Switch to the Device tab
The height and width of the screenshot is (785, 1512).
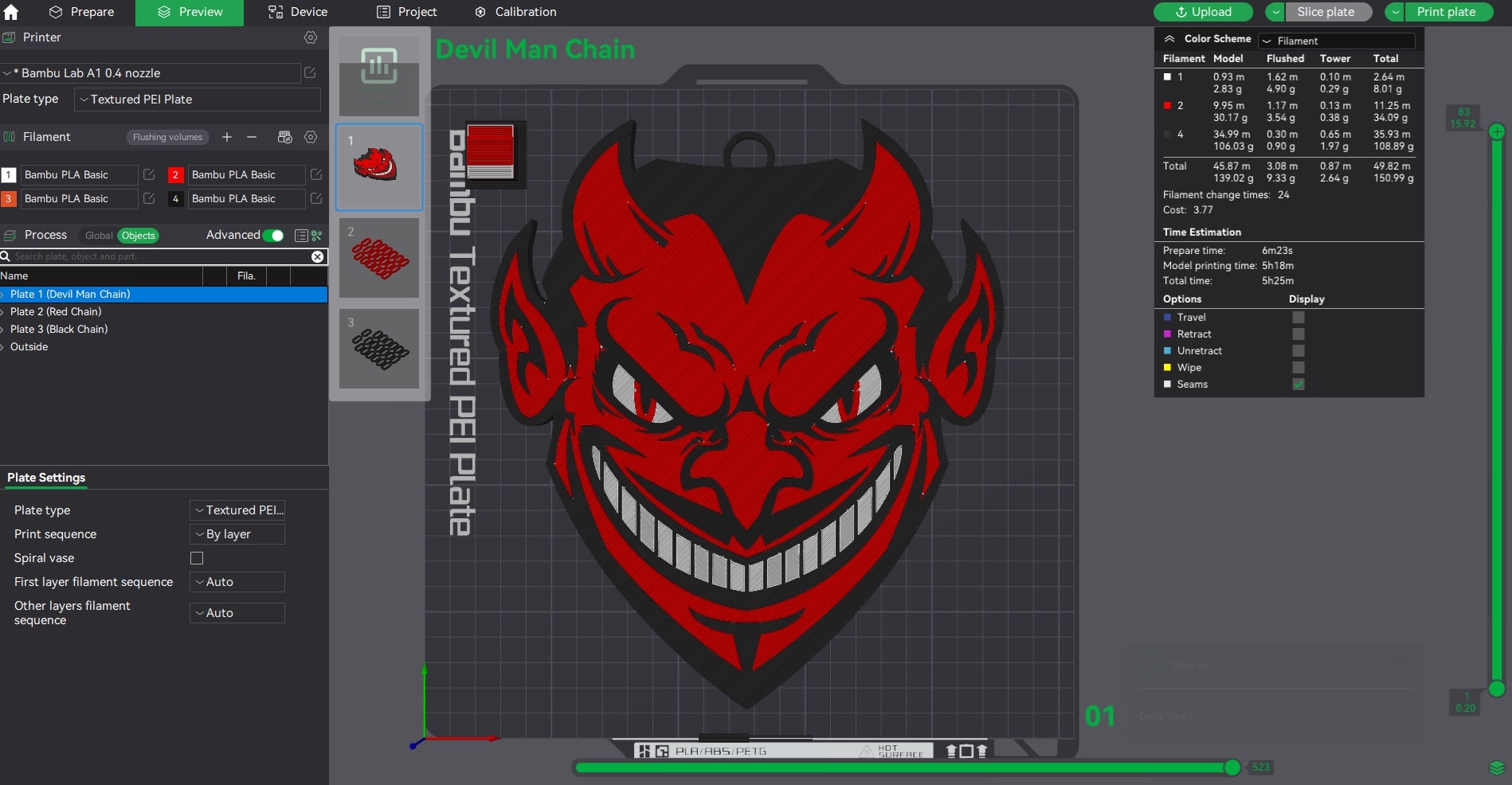coord(298,12)
